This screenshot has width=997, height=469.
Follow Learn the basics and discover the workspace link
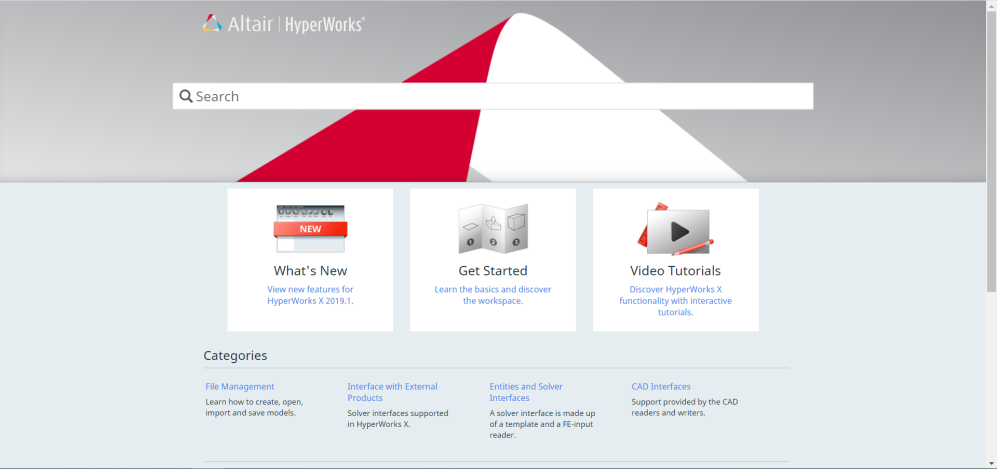(493, 295)
